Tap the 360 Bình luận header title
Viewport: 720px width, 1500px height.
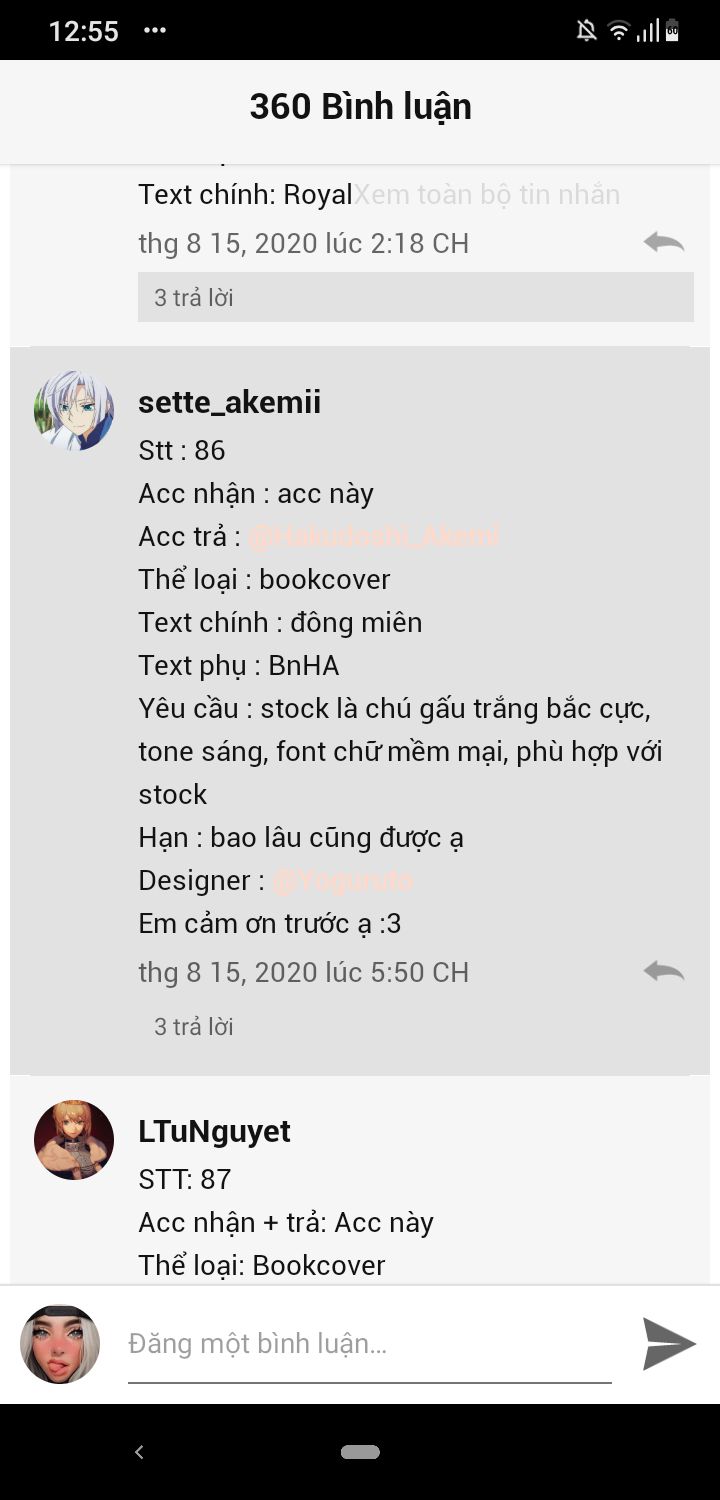click(x=360, y=107)
